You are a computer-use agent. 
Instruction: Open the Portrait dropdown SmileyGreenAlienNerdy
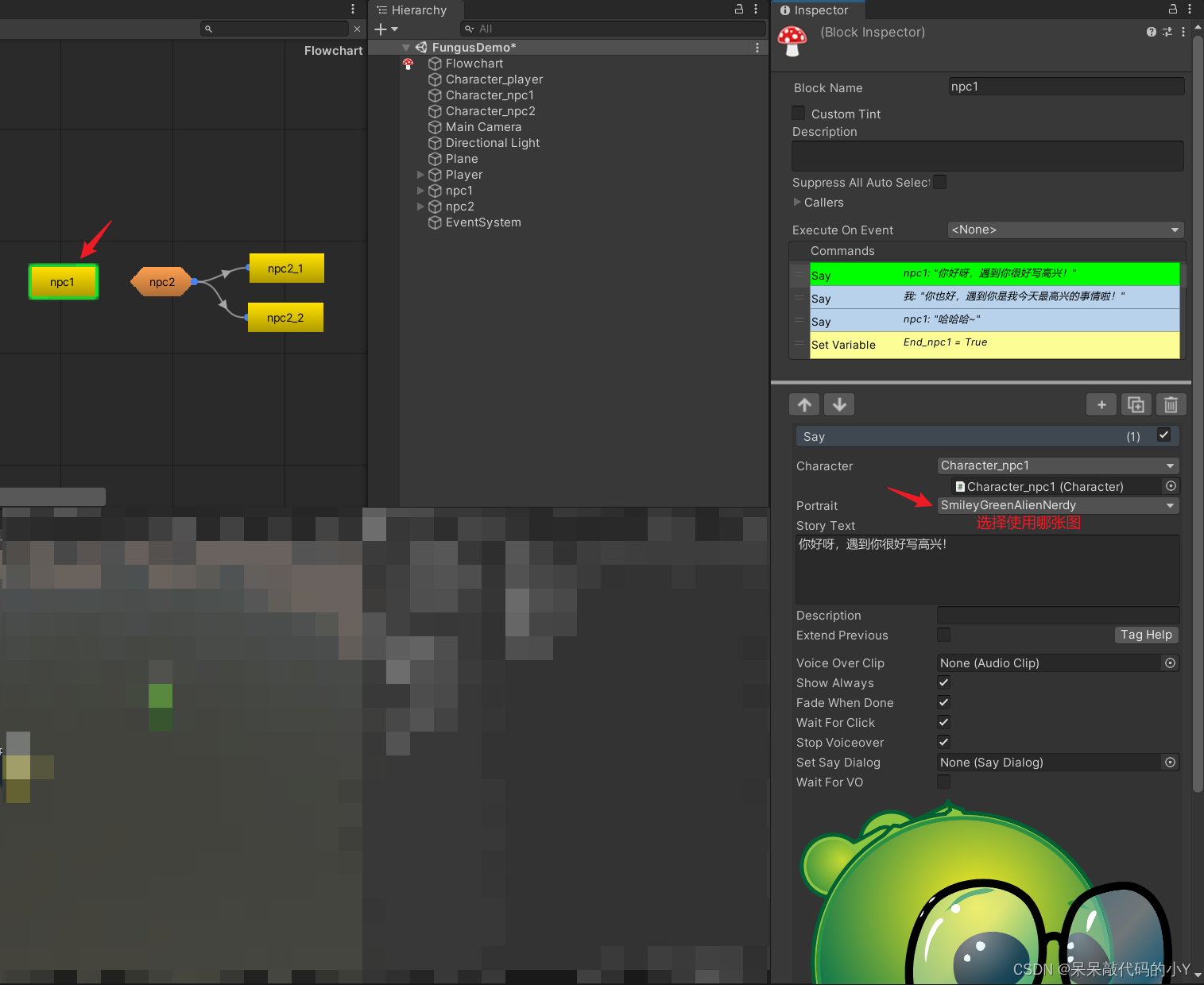point(1058,505)
